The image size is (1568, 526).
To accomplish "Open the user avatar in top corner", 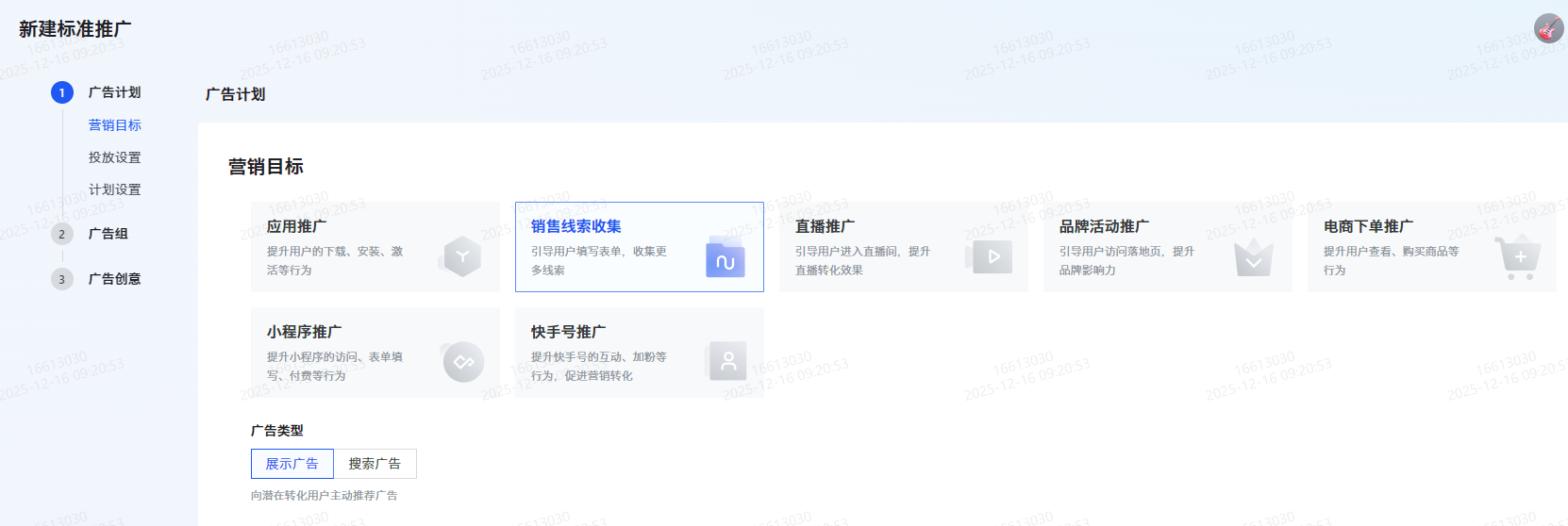I will (x=1548, y=28).
